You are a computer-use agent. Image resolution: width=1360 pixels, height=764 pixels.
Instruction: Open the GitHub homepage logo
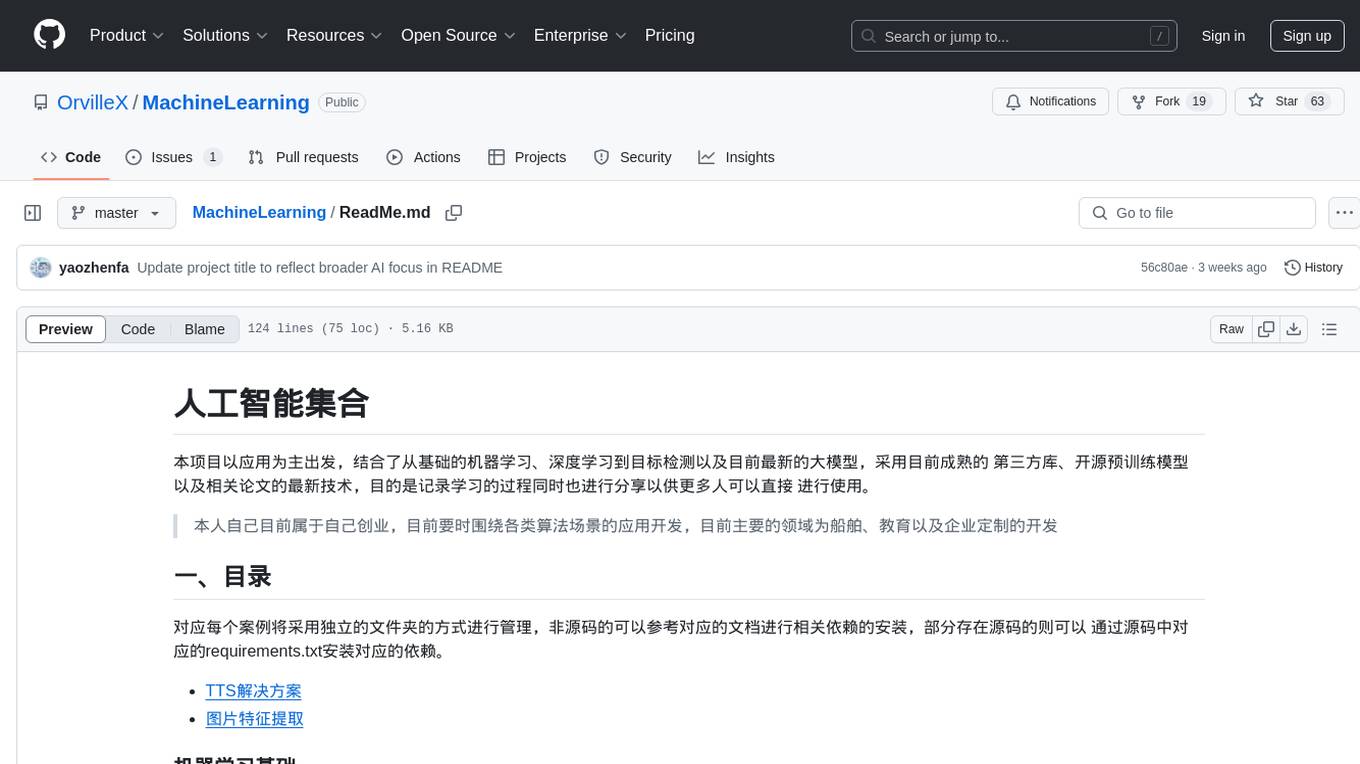[49, 35]
